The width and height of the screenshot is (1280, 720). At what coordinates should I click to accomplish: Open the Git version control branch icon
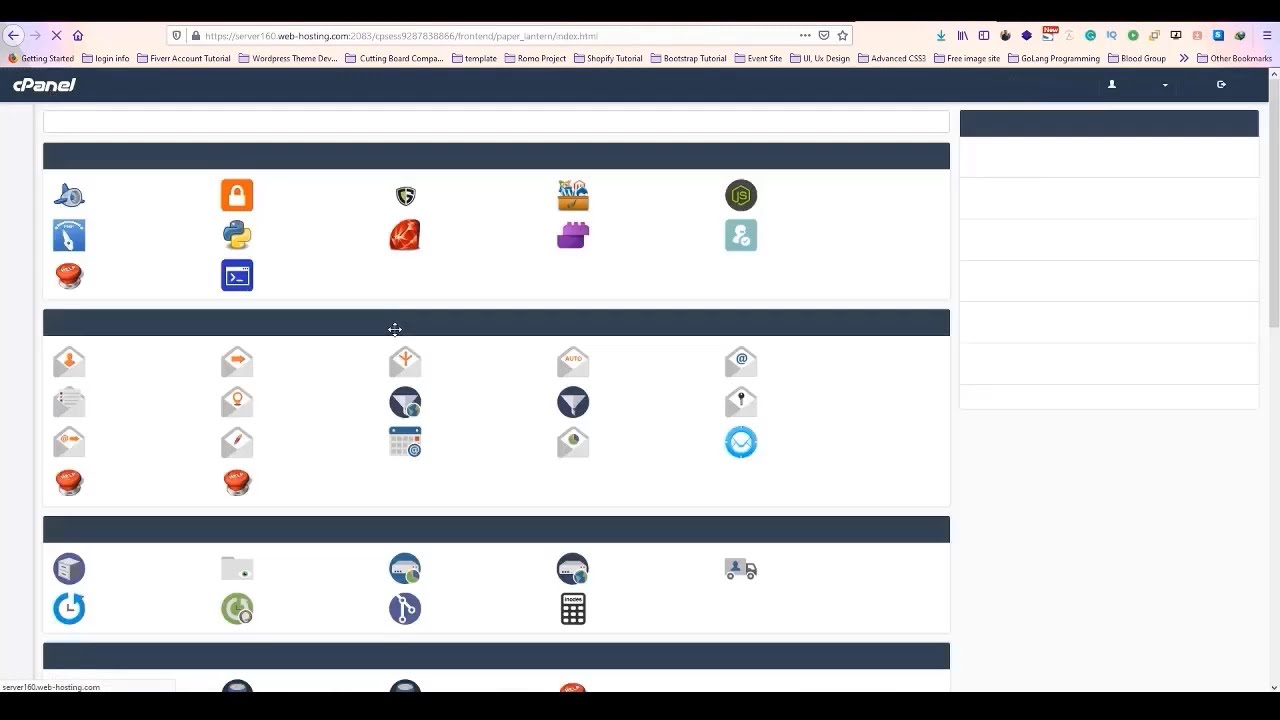[405, 609]
